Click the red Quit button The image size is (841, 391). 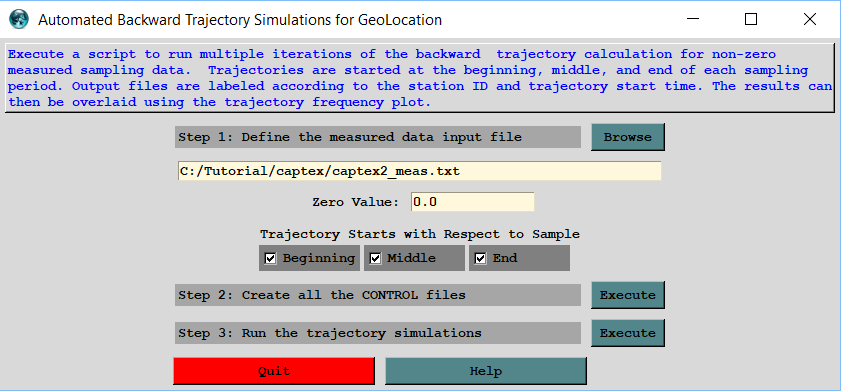pyautogui.click(x=274, y=371)
